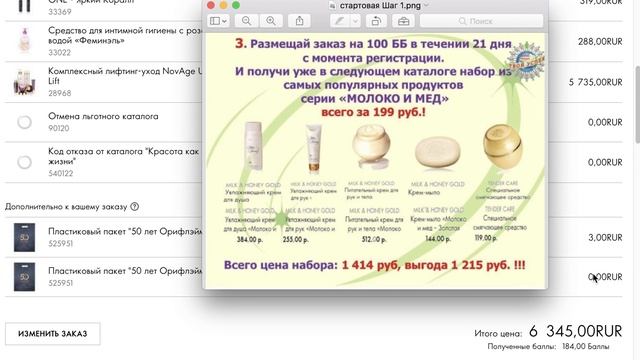The width and height of the screenshot is (640, 360).
Task: Click product code 540122
Action: 61,173
